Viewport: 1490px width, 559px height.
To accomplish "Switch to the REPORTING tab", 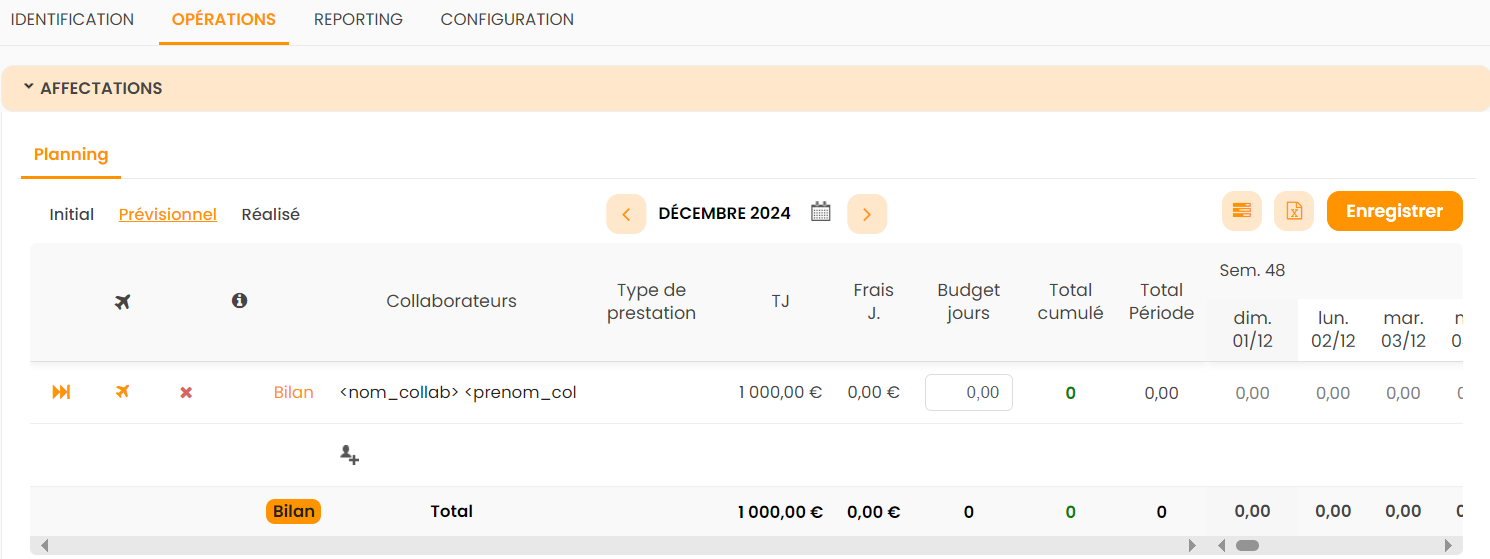I will (x=358, y=20).
